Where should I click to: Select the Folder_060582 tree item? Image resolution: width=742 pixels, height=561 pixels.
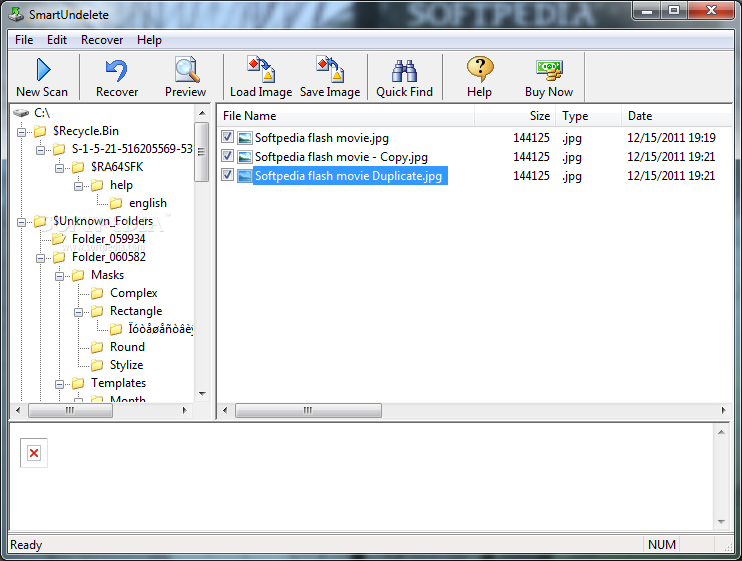point(108,257)
